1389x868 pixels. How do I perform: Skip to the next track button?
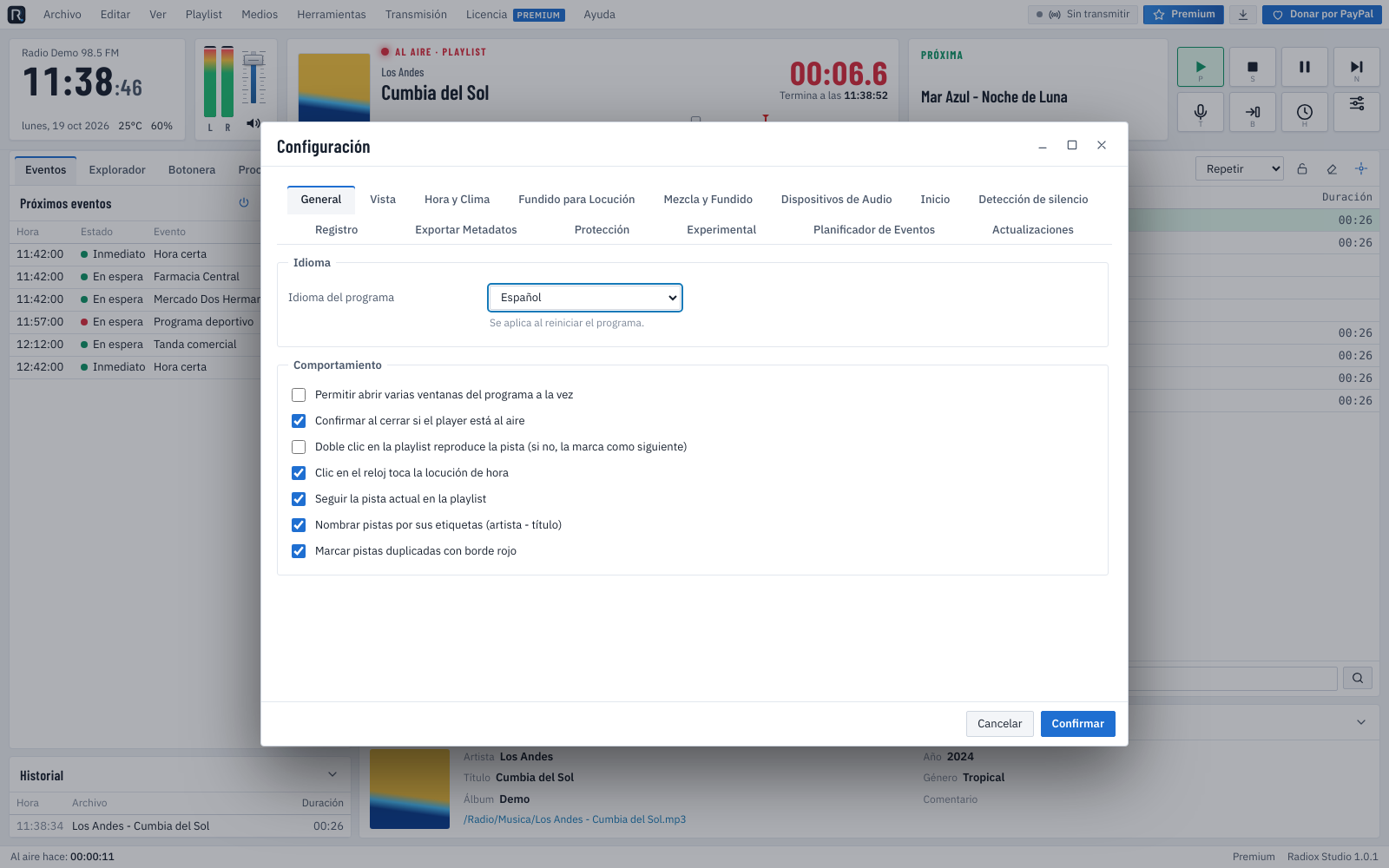point(1357,67)
